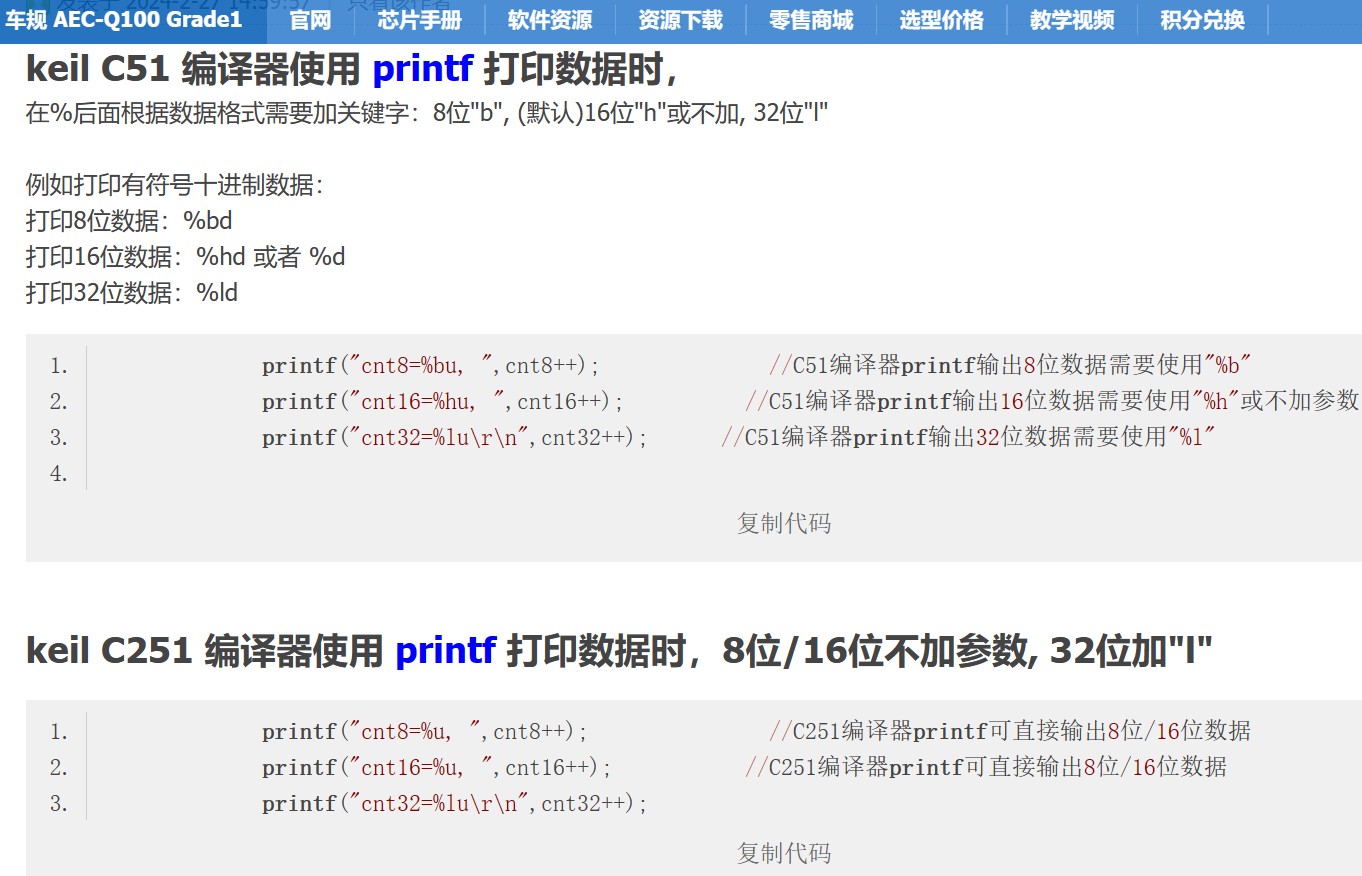This screenshot has width=1362, height=876.
Task: Click the heading "keil C51 编译器使用"
Action: pyautogui.click(x=193, y=69)
